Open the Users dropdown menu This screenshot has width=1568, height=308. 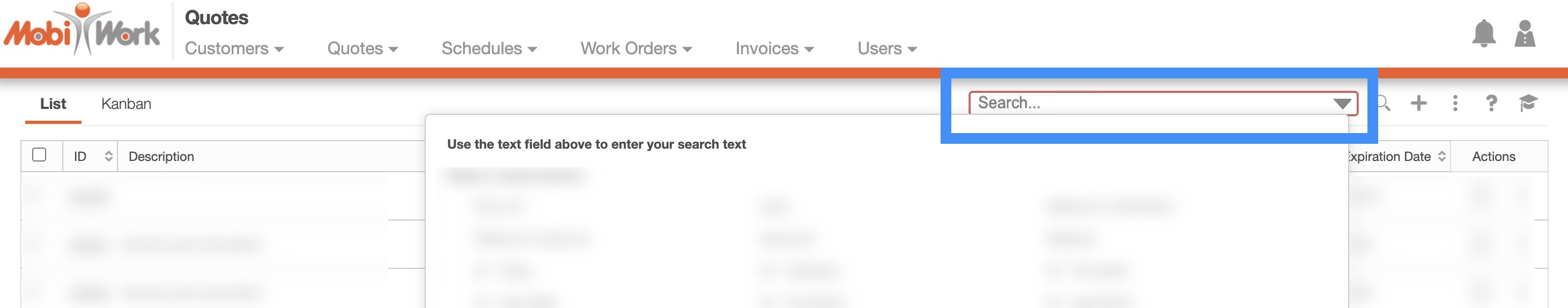[x=887, y=49]
